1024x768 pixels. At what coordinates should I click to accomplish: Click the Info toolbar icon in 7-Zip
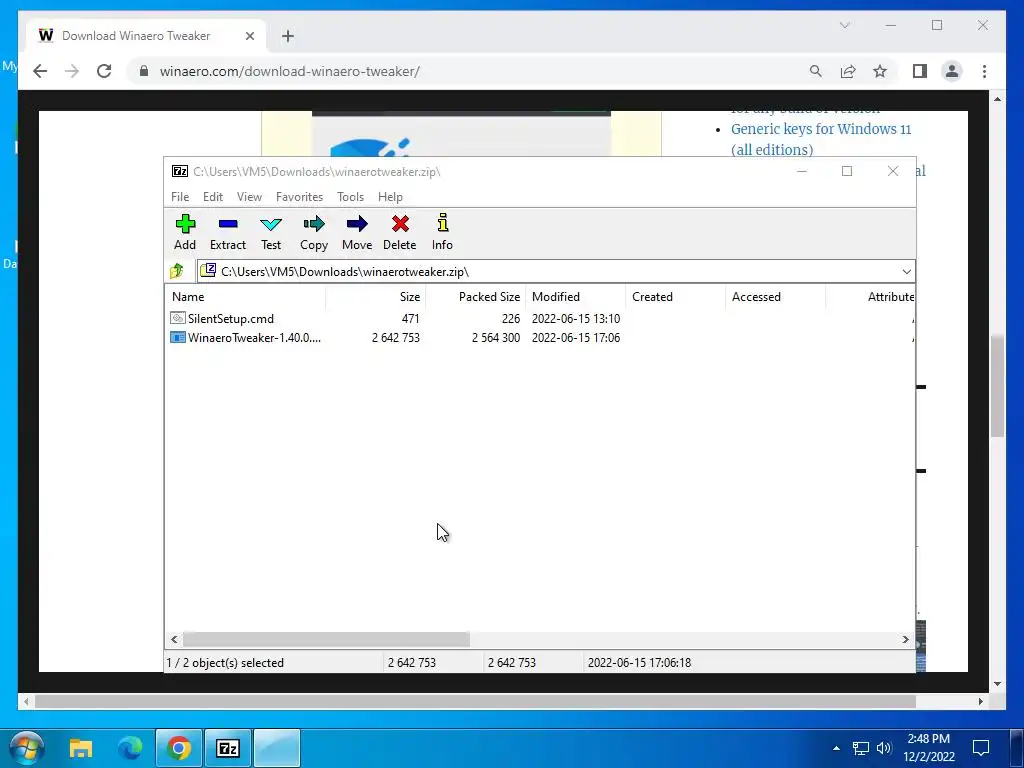click(443, 223)
